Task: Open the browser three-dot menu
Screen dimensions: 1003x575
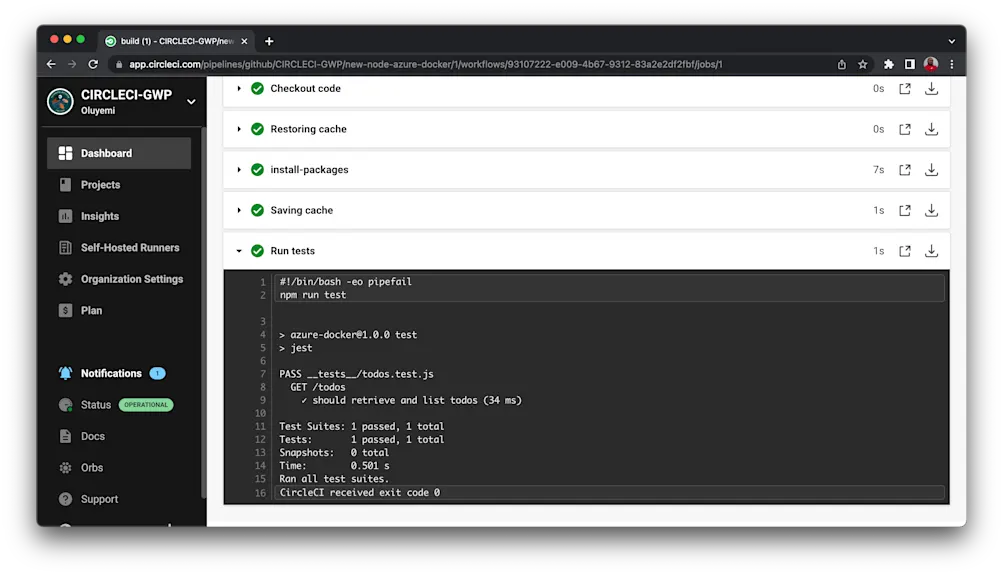Action: (x=952, y=64)
